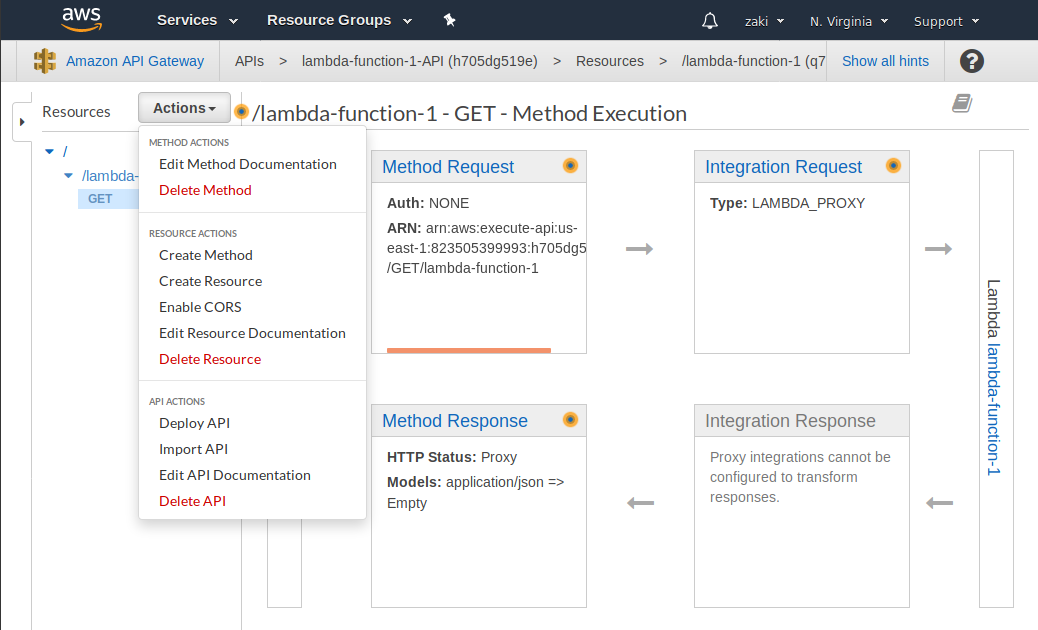Click the pin icon in the top navigation bar
The width and height of the screenshot is (1038, 630).
point(449,19)
